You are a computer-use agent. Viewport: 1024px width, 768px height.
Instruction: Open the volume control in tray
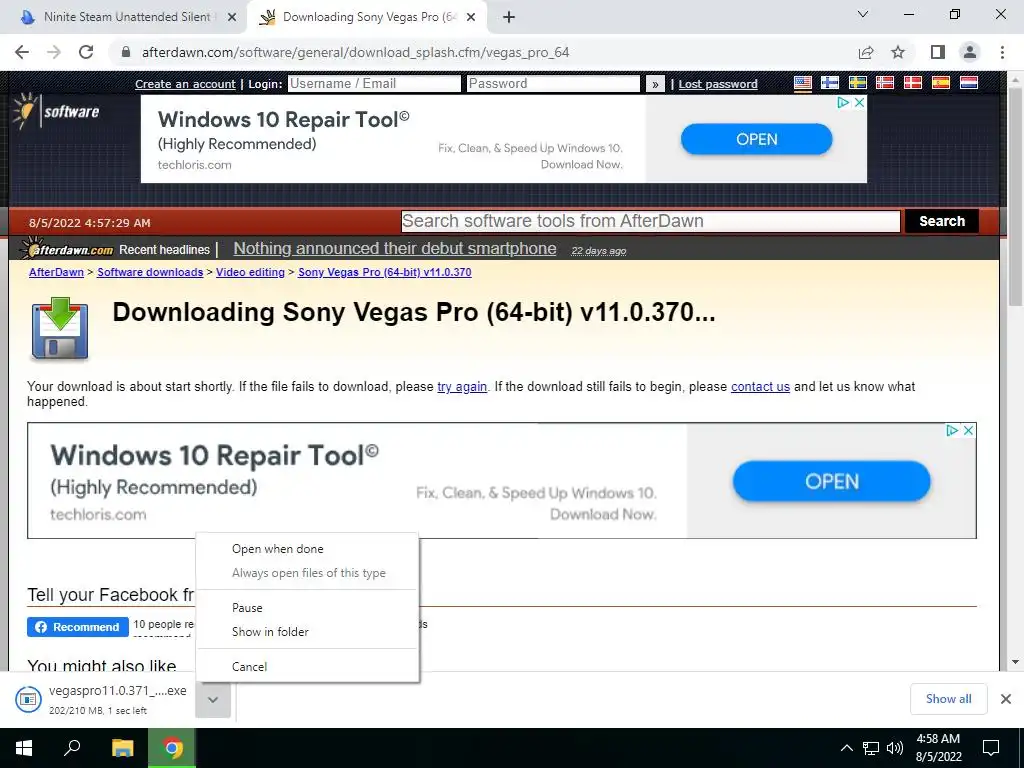coord(895,748)
